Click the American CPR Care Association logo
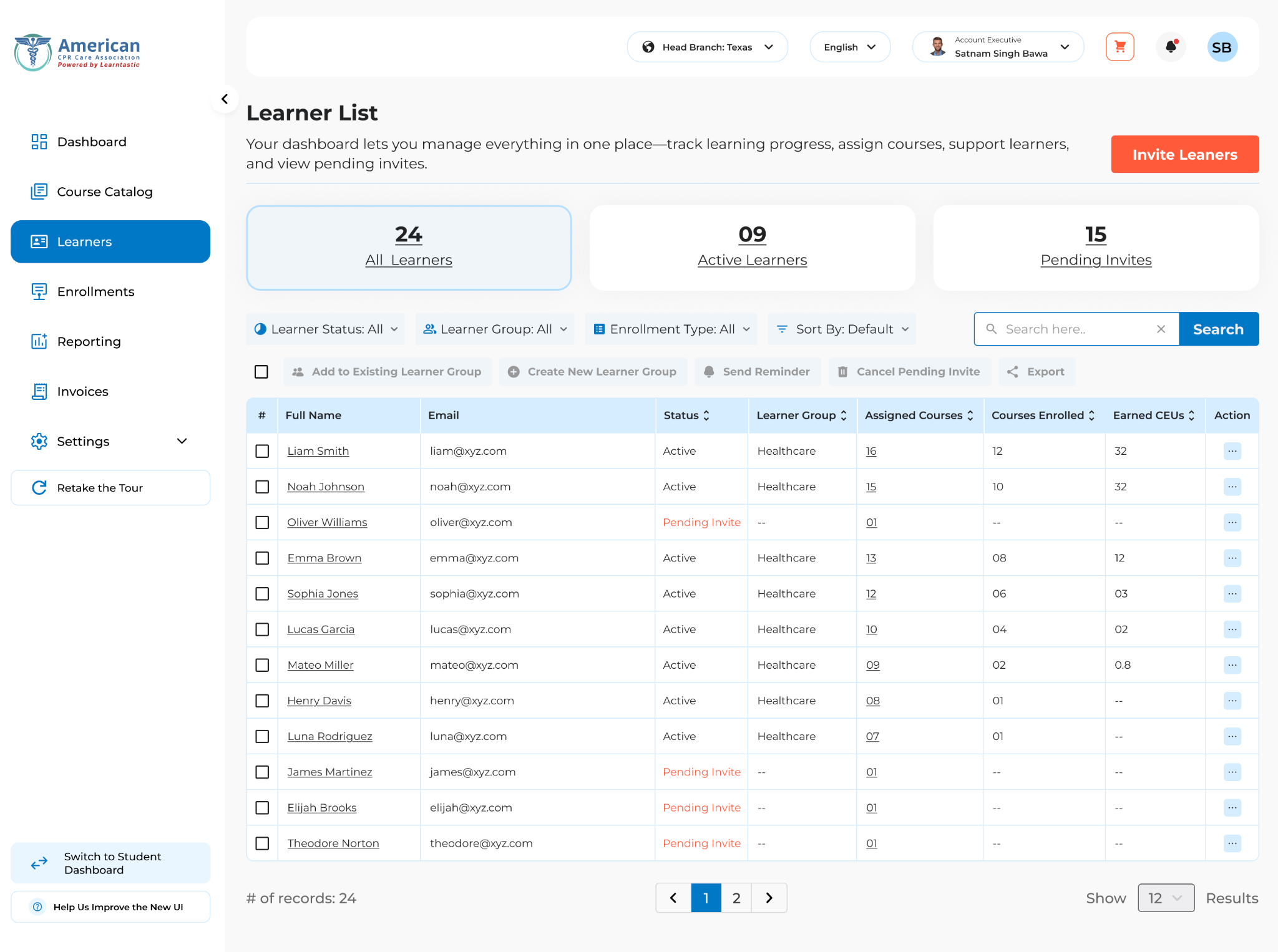This screenshot has height=952, width=1278. coord(77,52)
